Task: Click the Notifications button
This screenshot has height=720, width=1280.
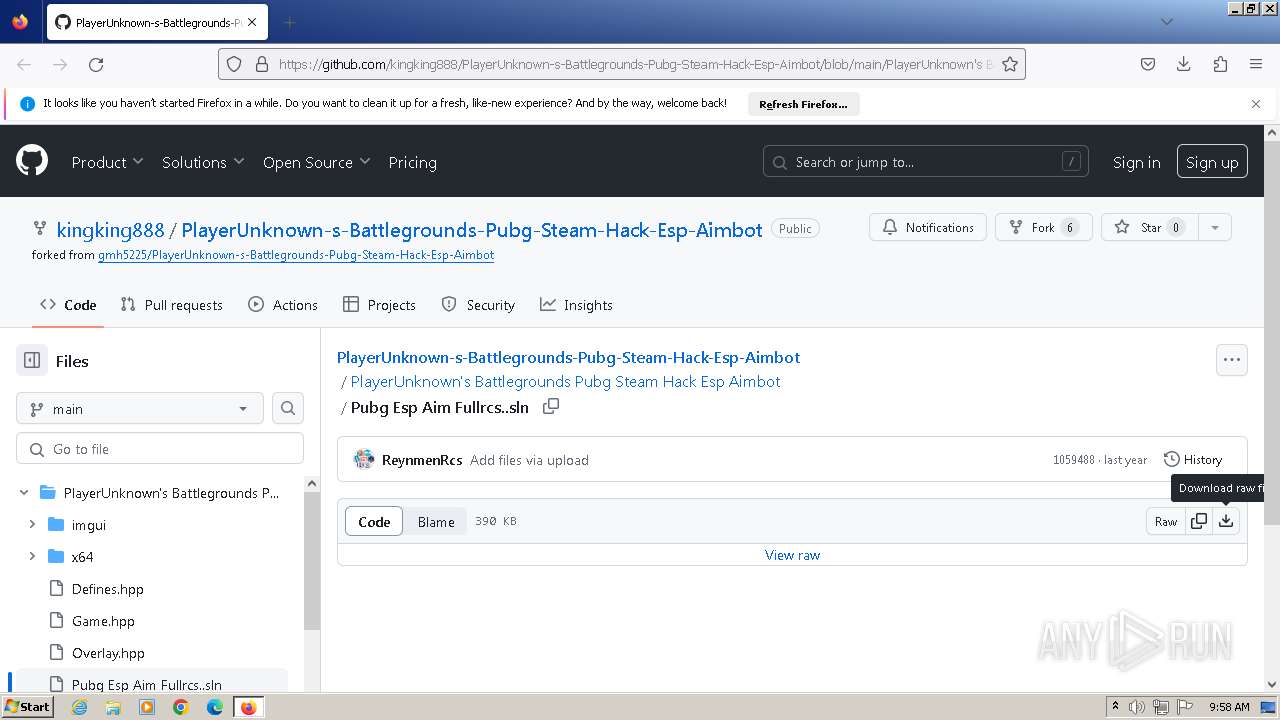Action: pos(928,227)
